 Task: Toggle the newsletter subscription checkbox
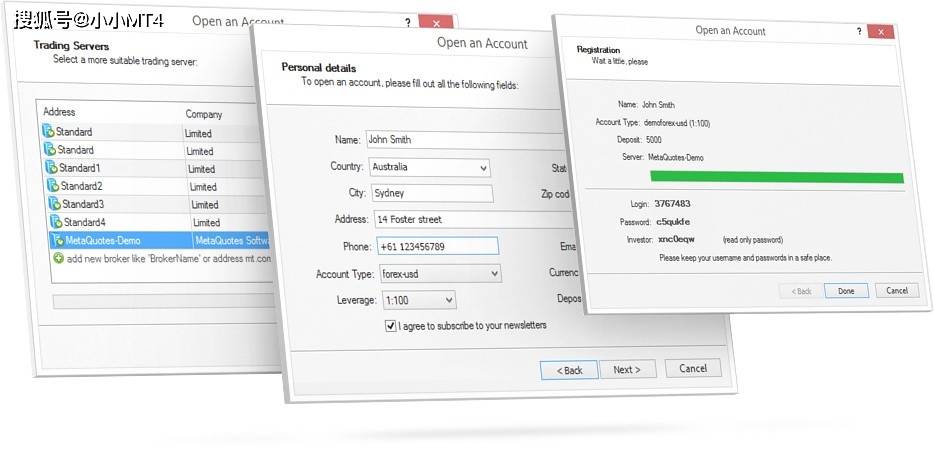(x=391, y=326)
